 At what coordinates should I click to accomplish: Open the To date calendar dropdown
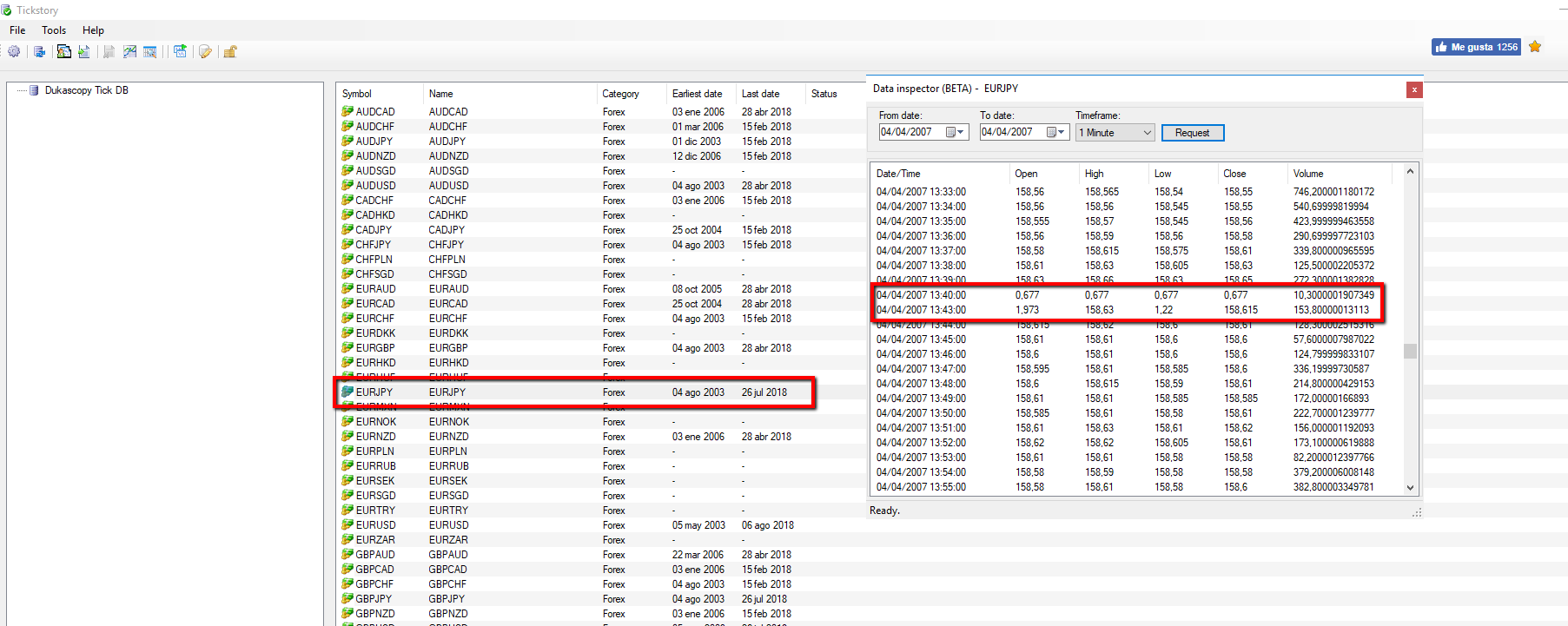click(1055, 132)
